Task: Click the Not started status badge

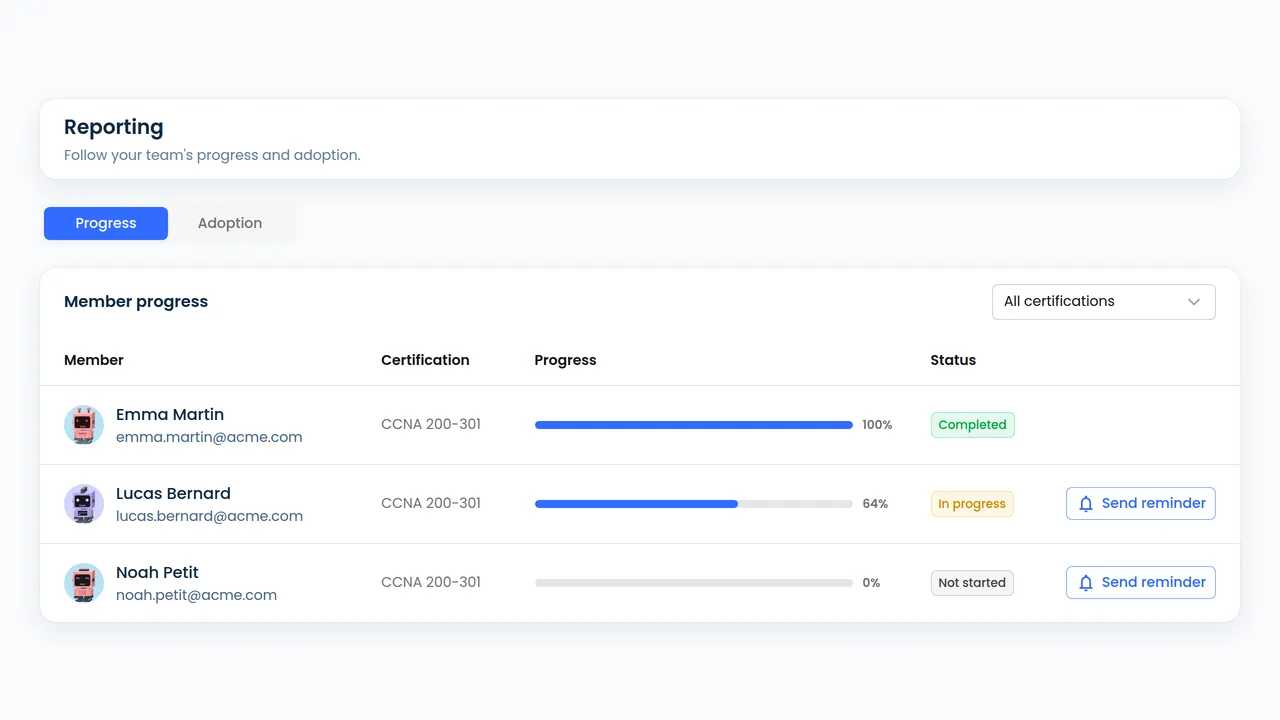Action: coord(972,583)
